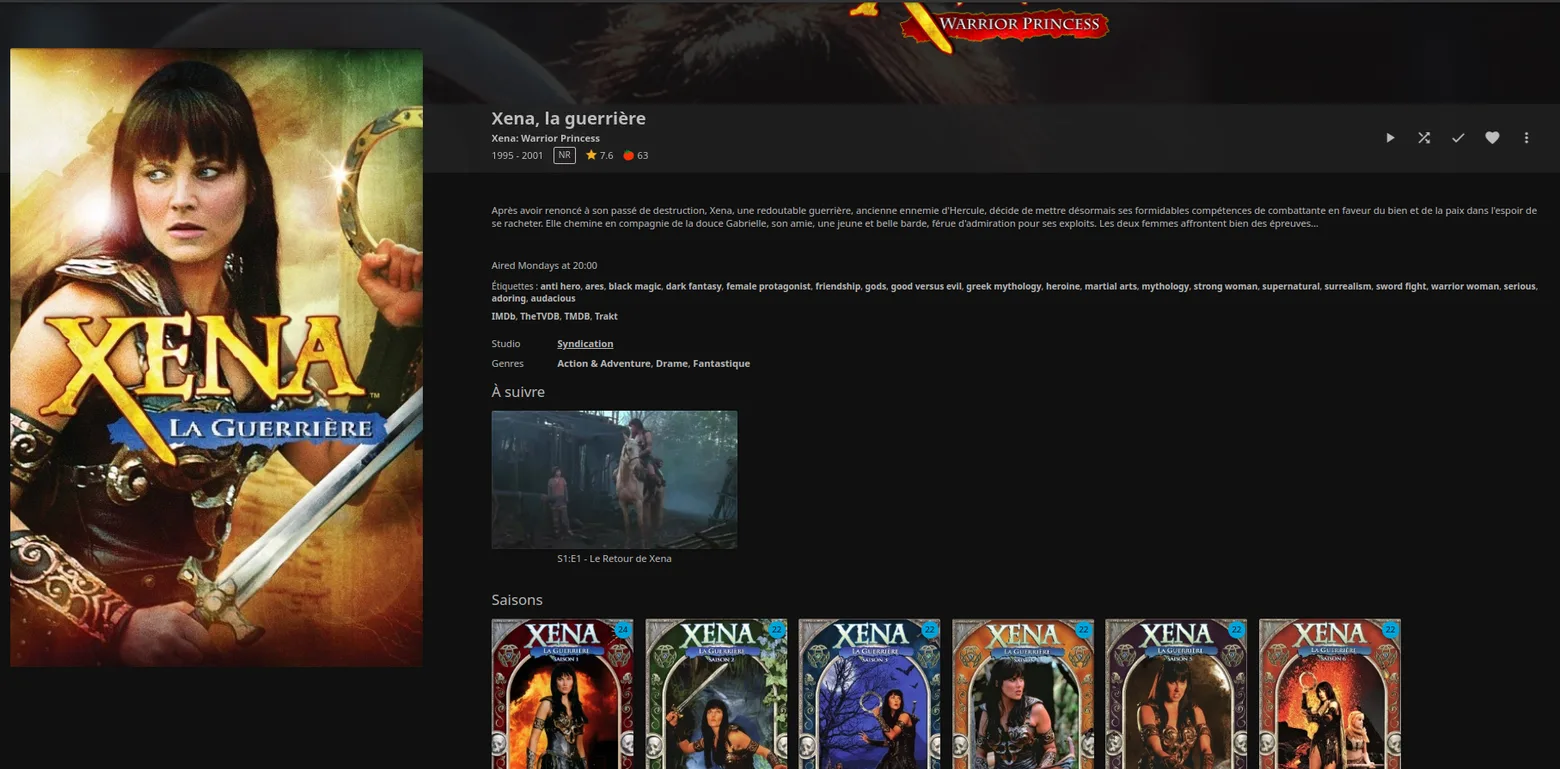The image size is (1560, 769).
Task: Click the '1995 - 2001' years text
Action: coord(517,156)
